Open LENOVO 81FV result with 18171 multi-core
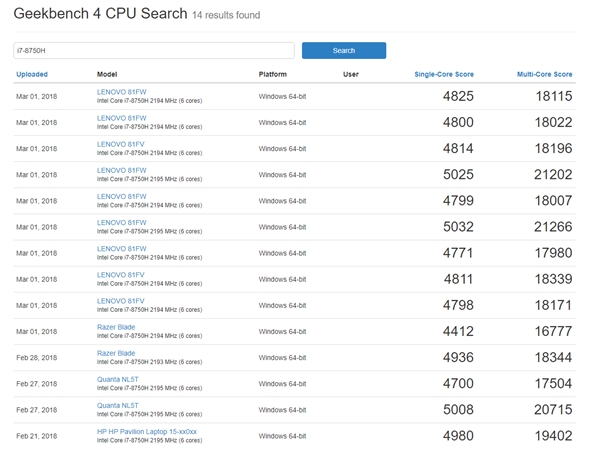 [x=122, y=300]
